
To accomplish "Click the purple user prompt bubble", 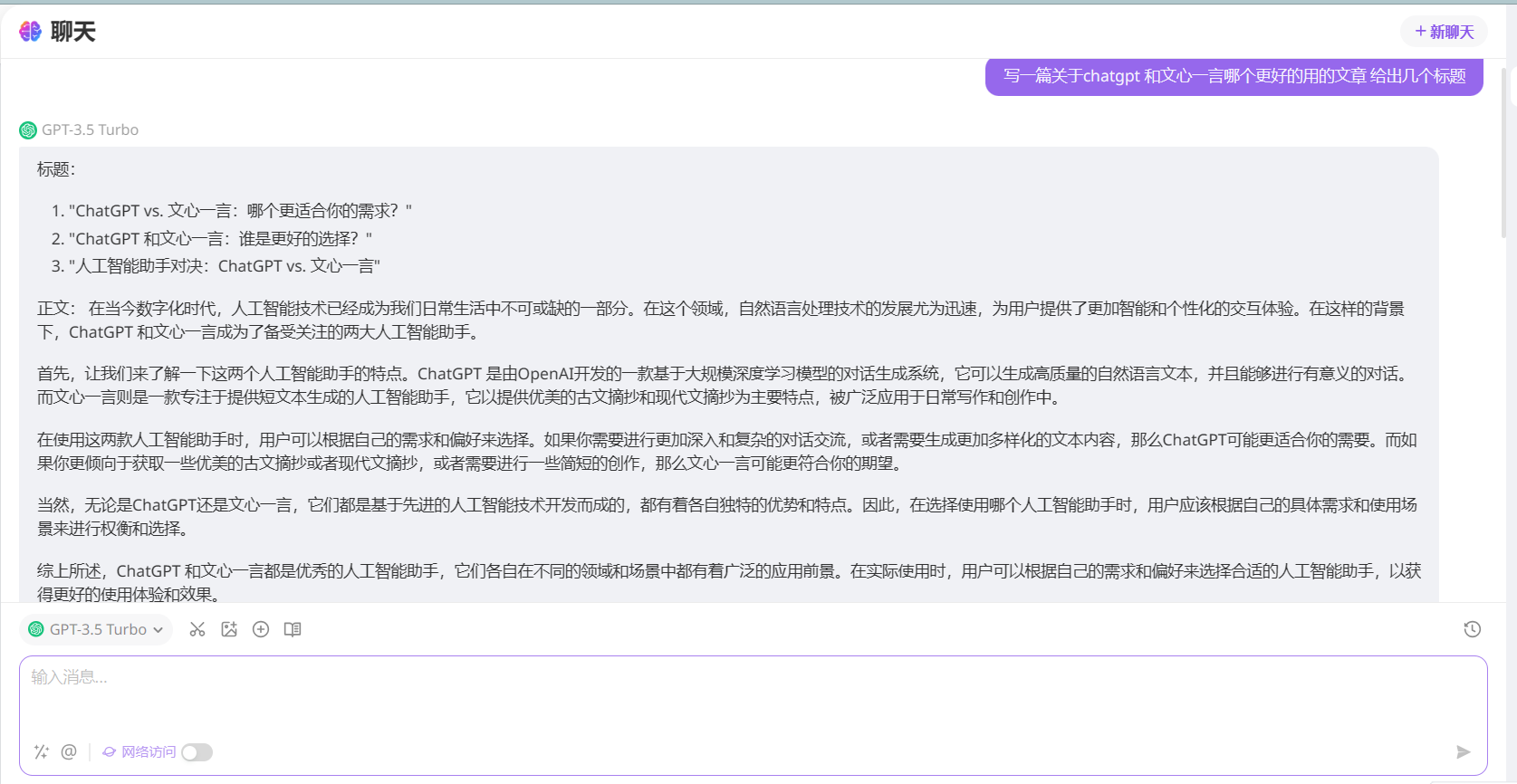I will (x=1234, y=76).
